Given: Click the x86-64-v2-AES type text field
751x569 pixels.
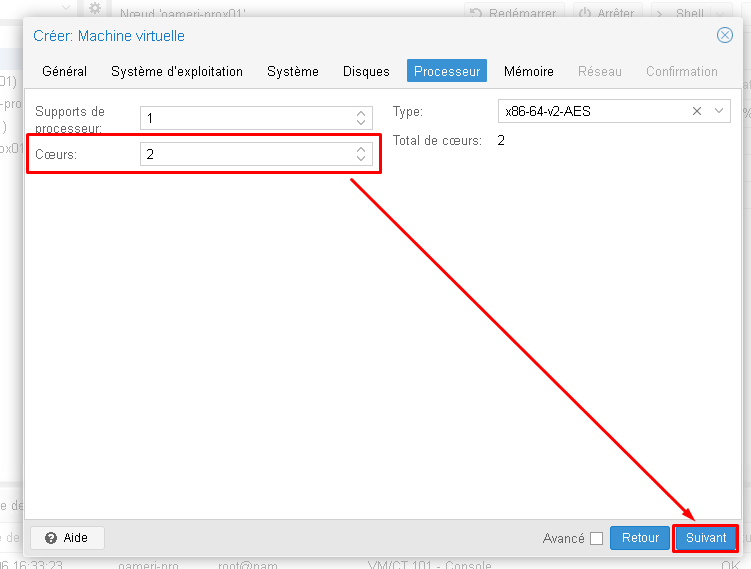Looking at the screenshot, I should [x=590, y=111].
